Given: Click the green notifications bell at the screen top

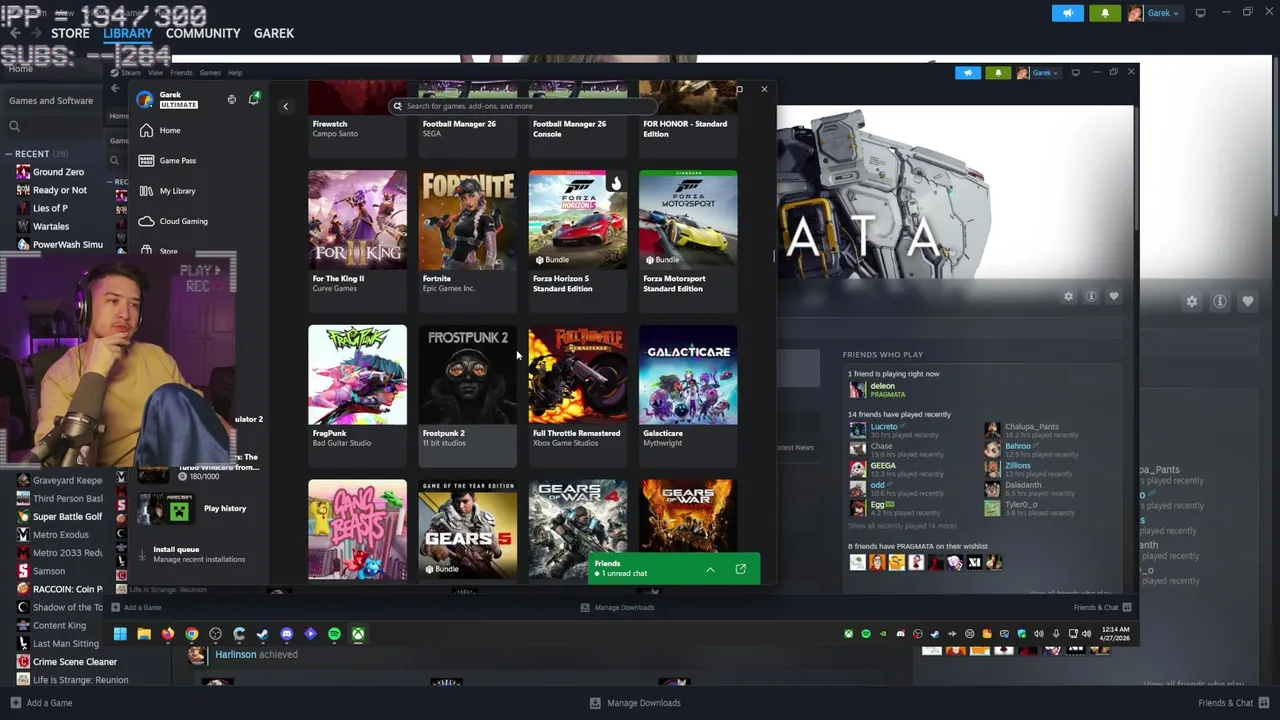Looking at the screenshot, I should (1104, 13).
